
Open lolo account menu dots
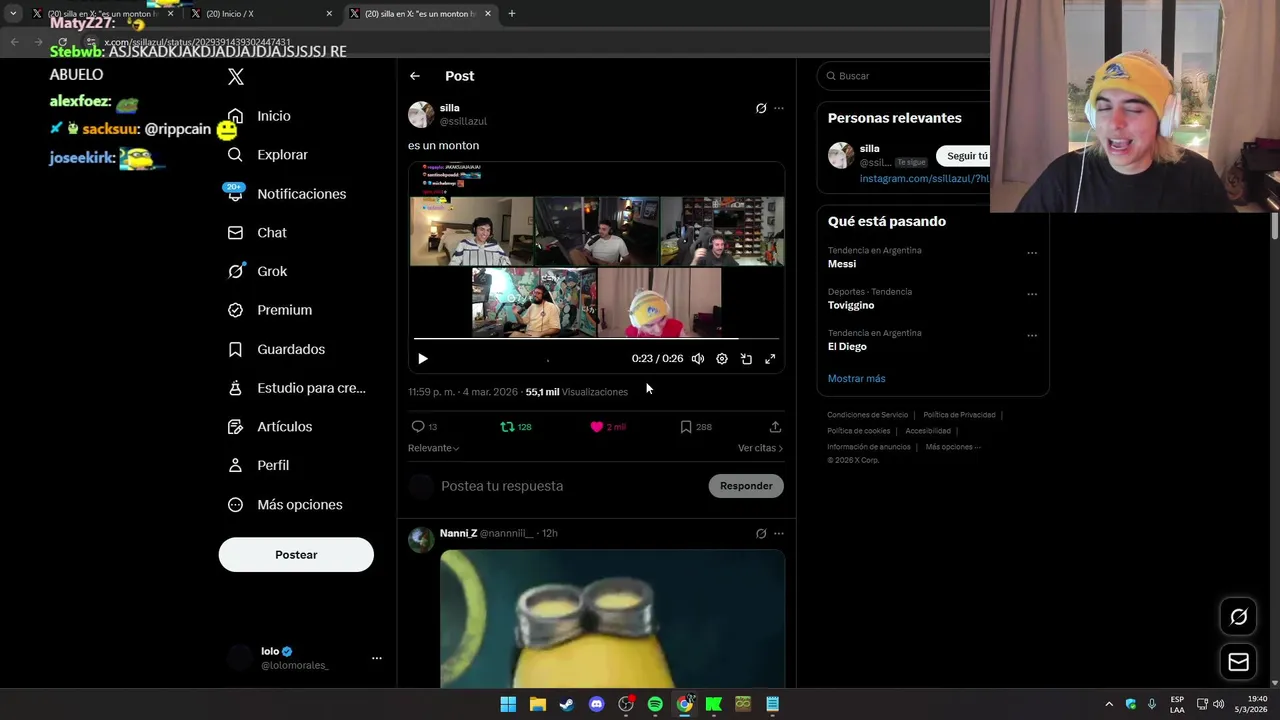click(377, 658)
